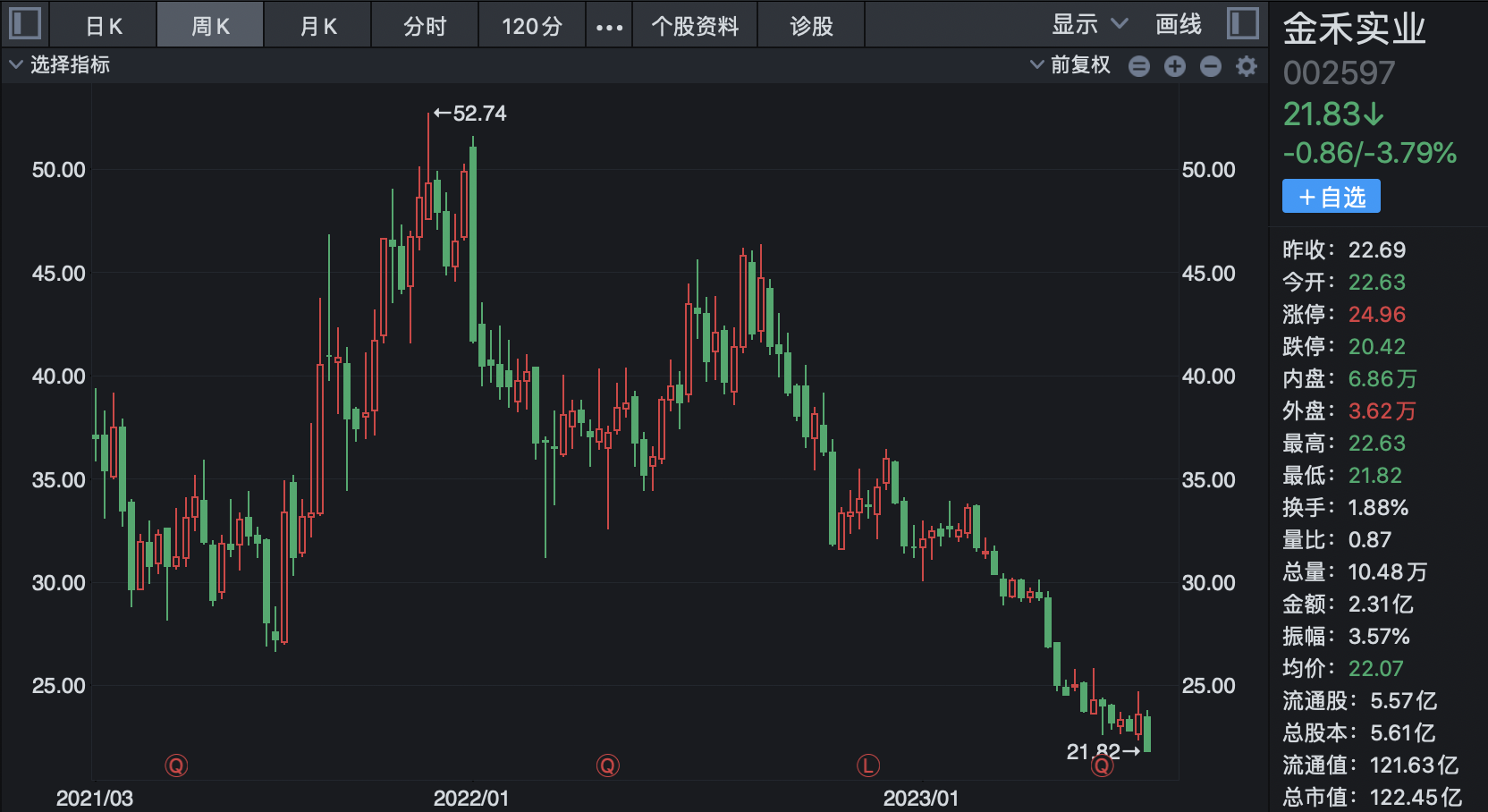Viewport: 1488px width, 812px height.
Task: Switch to the 日K tab
Action: pos(102,25)
